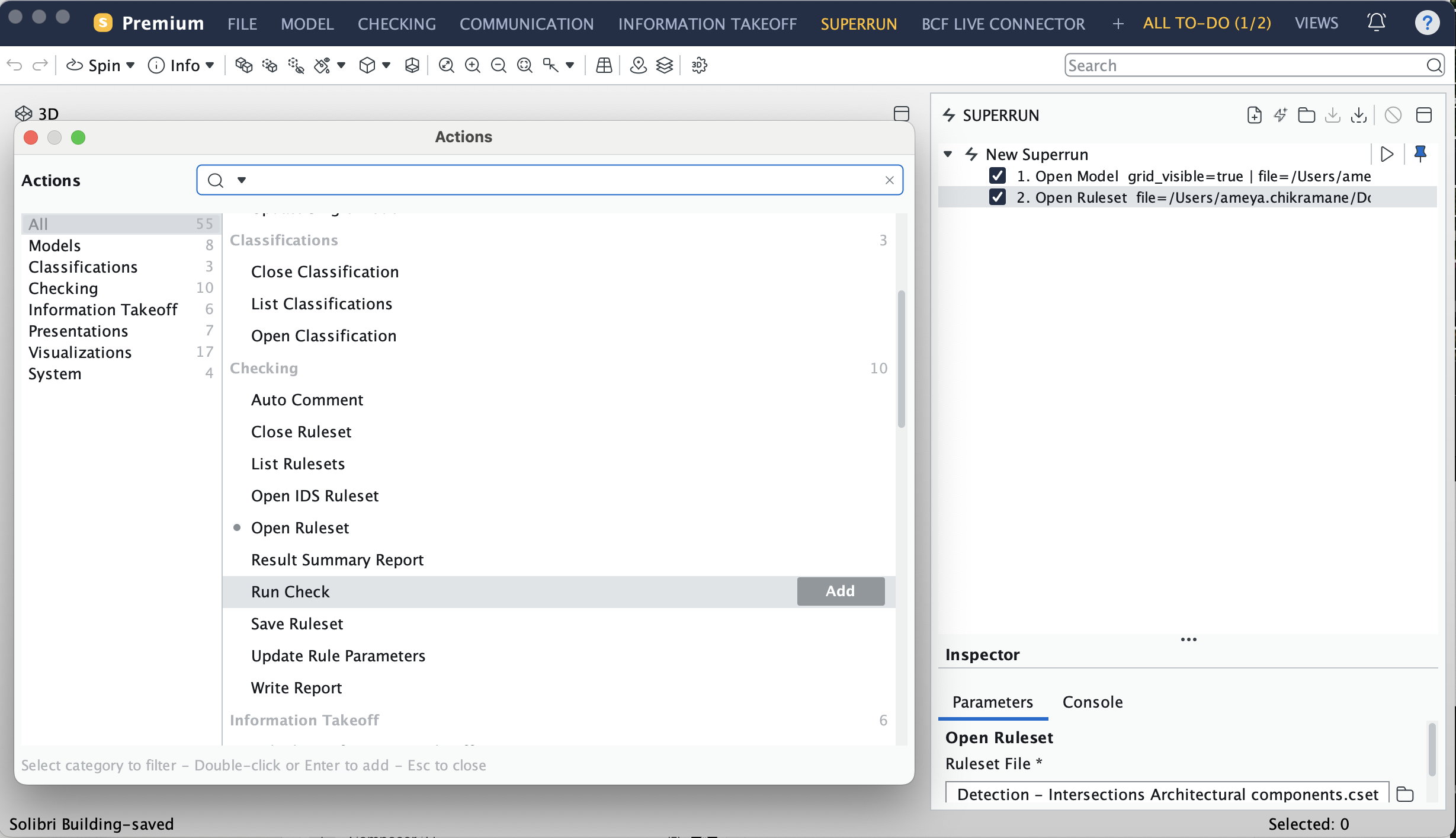The height and width of the screenshot is (838, 1456).
Task: Click the save-as download icon in Superrun panel
Action: tap(1359, 115)
